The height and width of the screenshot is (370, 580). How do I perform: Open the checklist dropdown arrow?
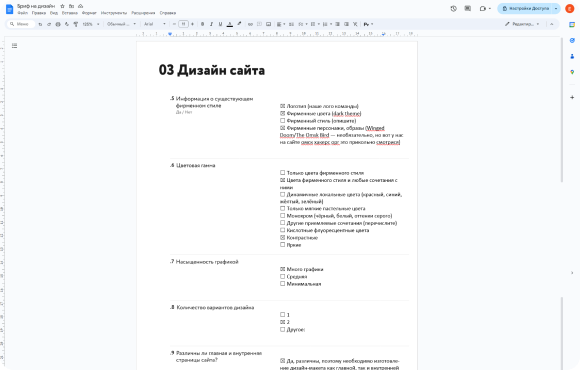[306, 24]
